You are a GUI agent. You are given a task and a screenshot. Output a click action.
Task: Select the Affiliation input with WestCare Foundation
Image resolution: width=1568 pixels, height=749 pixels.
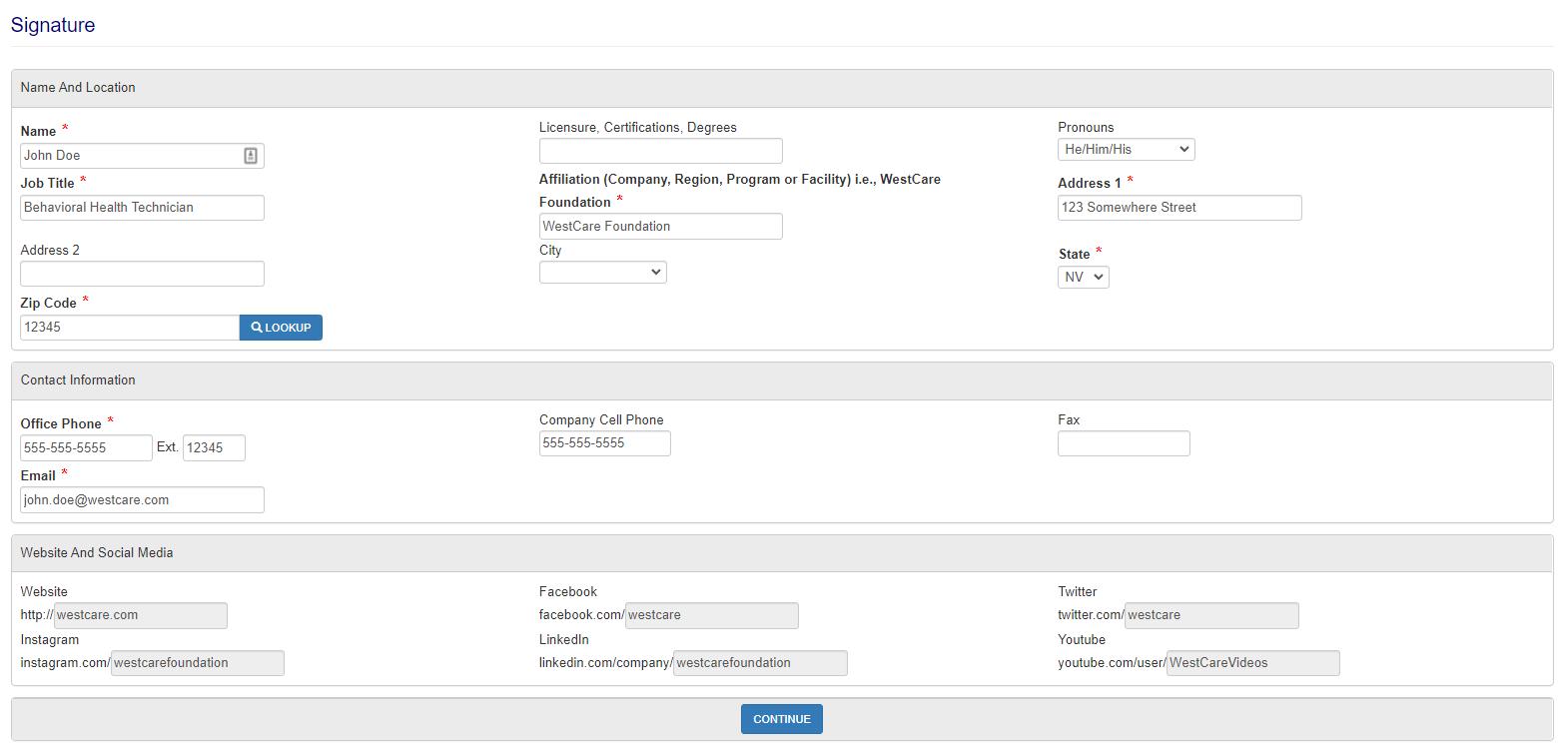click(660, 227)
